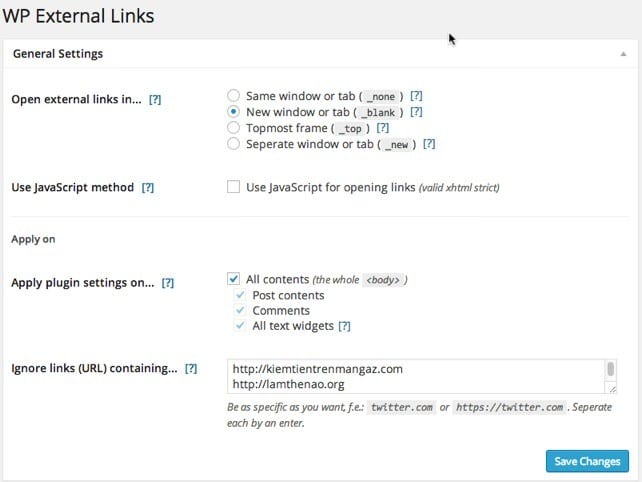
Task: Click help icon next to All text widgets
Action: (x=344, y=326)
